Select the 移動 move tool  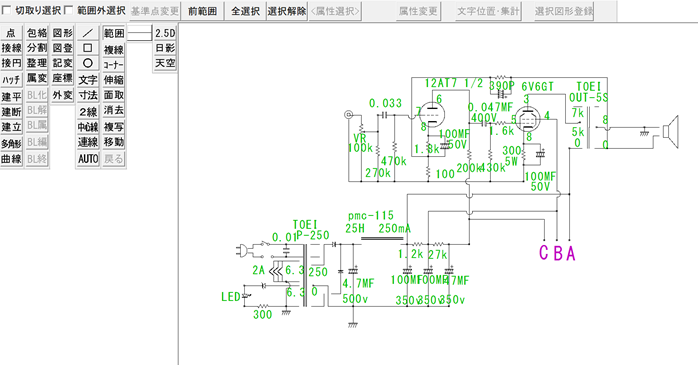click(114, 142)
